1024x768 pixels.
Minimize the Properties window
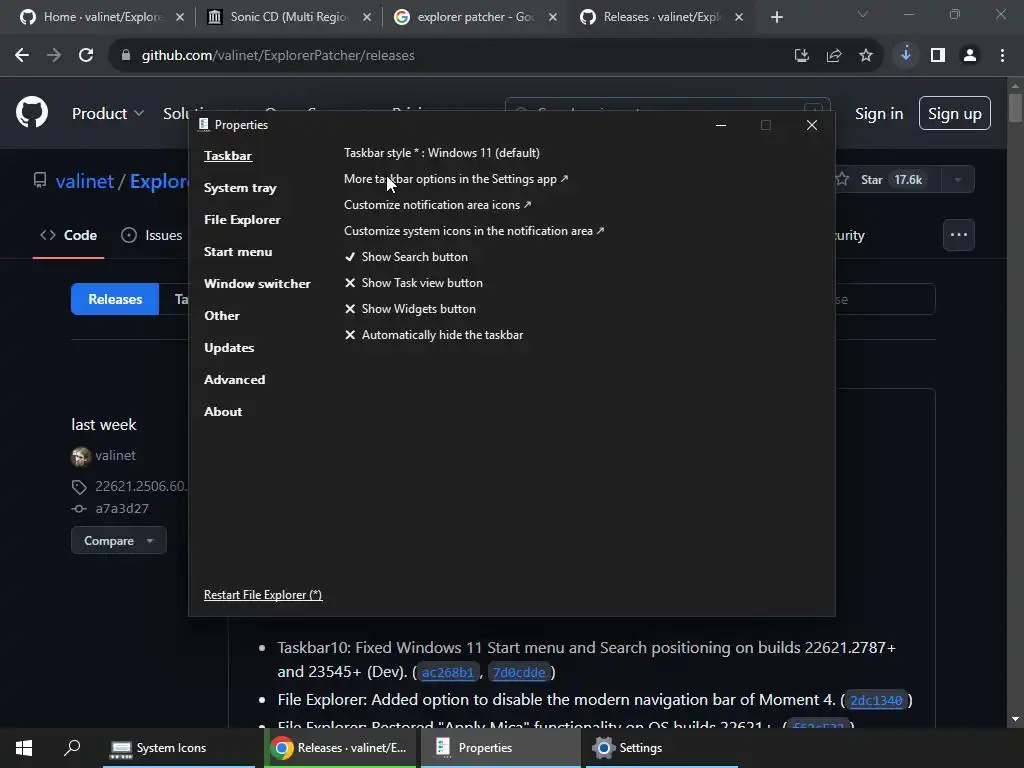[721, 125]
